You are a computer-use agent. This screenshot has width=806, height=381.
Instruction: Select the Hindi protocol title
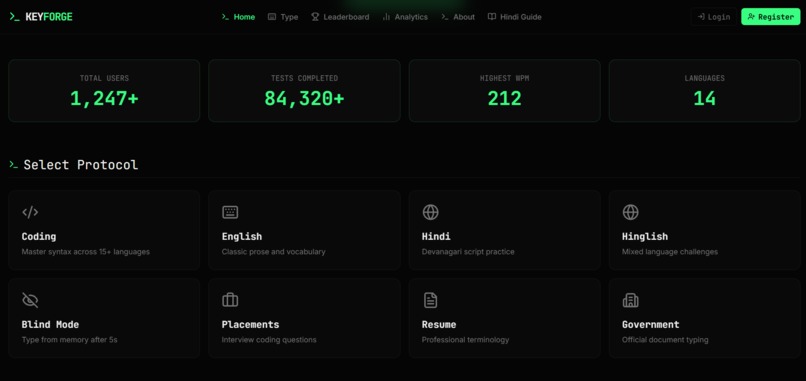[436, 237]
